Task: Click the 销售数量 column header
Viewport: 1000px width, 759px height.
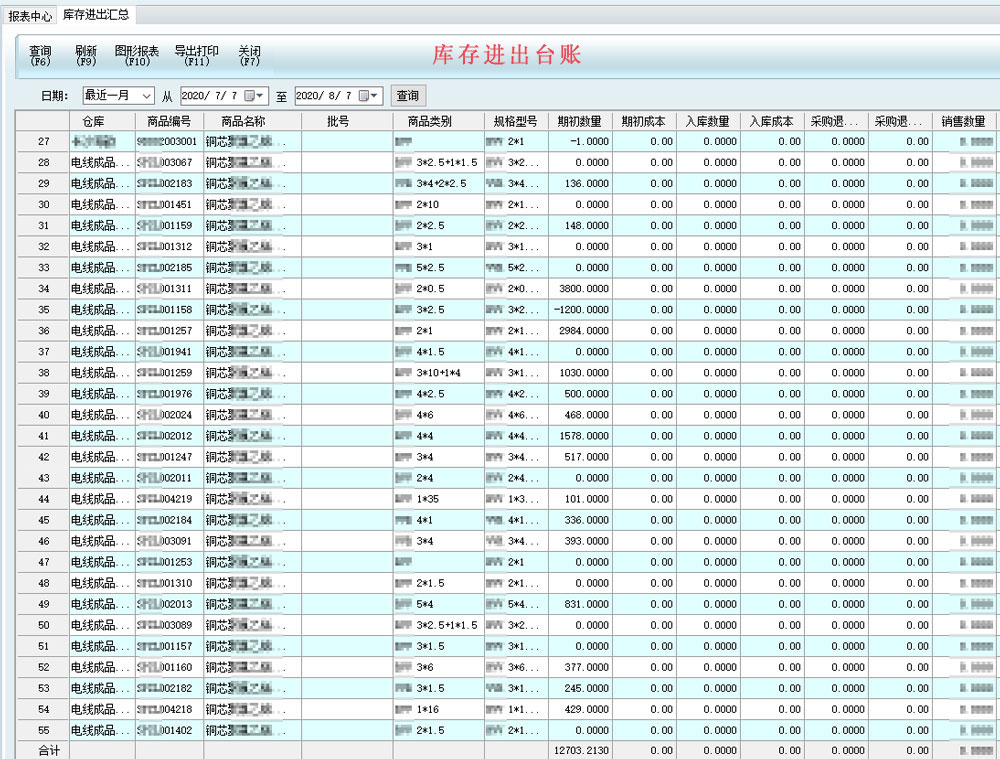Action: pyautogui.click(x=964, y=121)
